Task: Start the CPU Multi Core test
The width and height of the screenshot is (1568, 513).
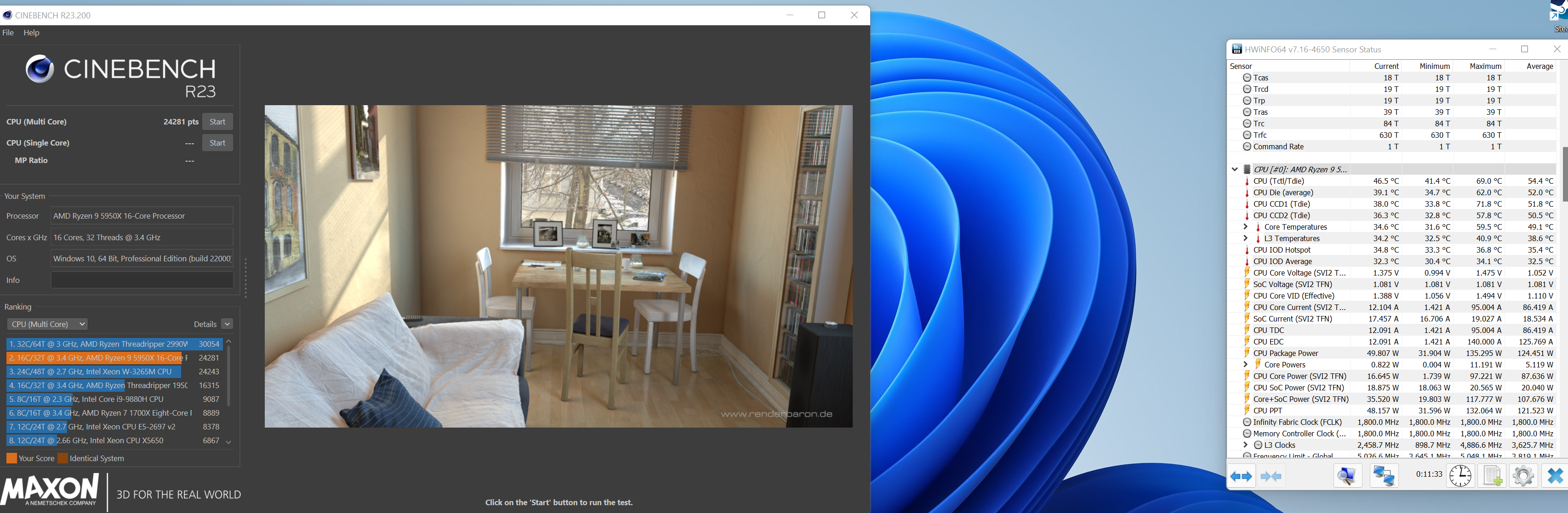Action: pos(217,122)
